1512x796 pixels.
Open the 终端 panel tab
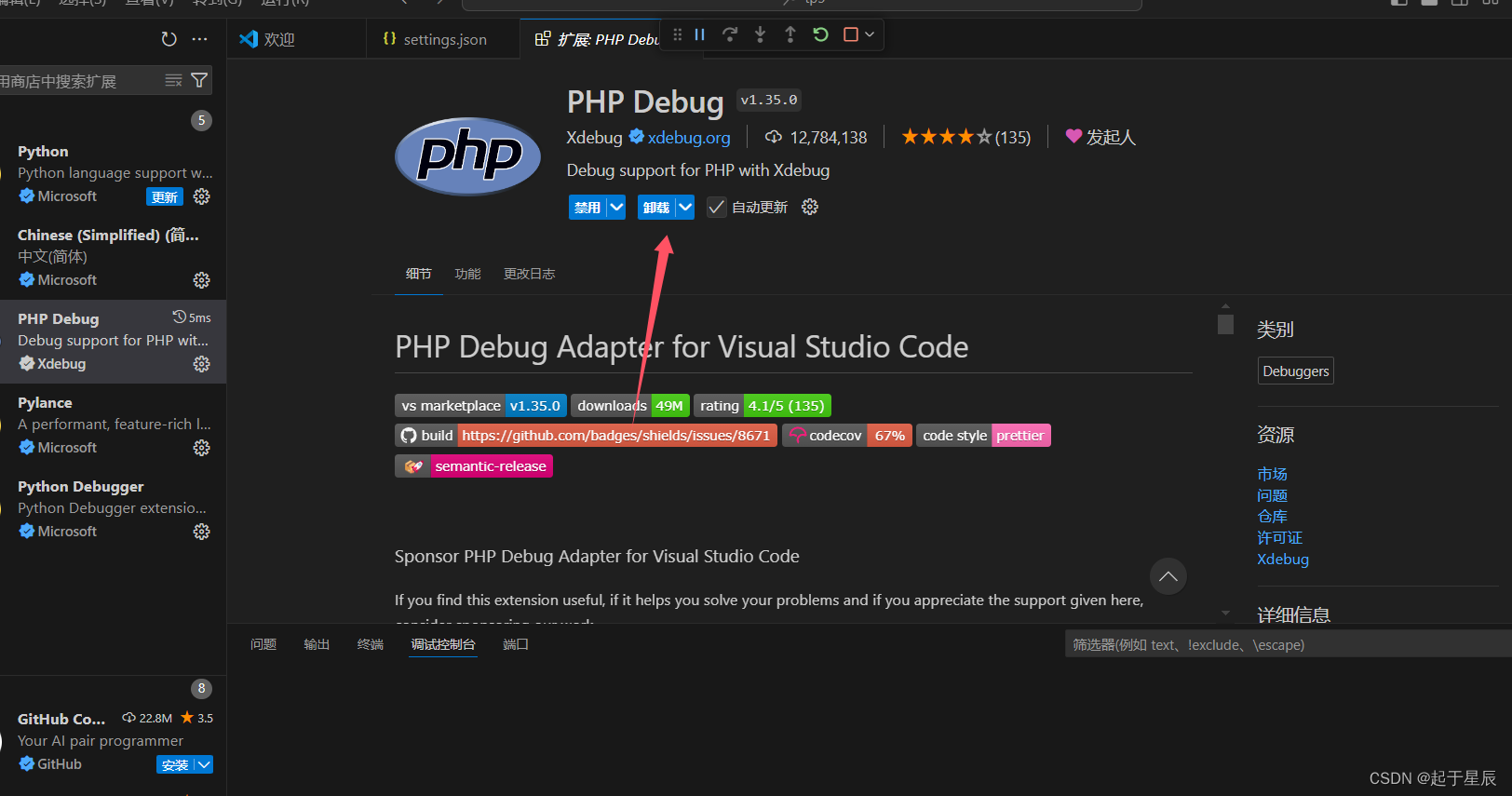click(371, 644)
